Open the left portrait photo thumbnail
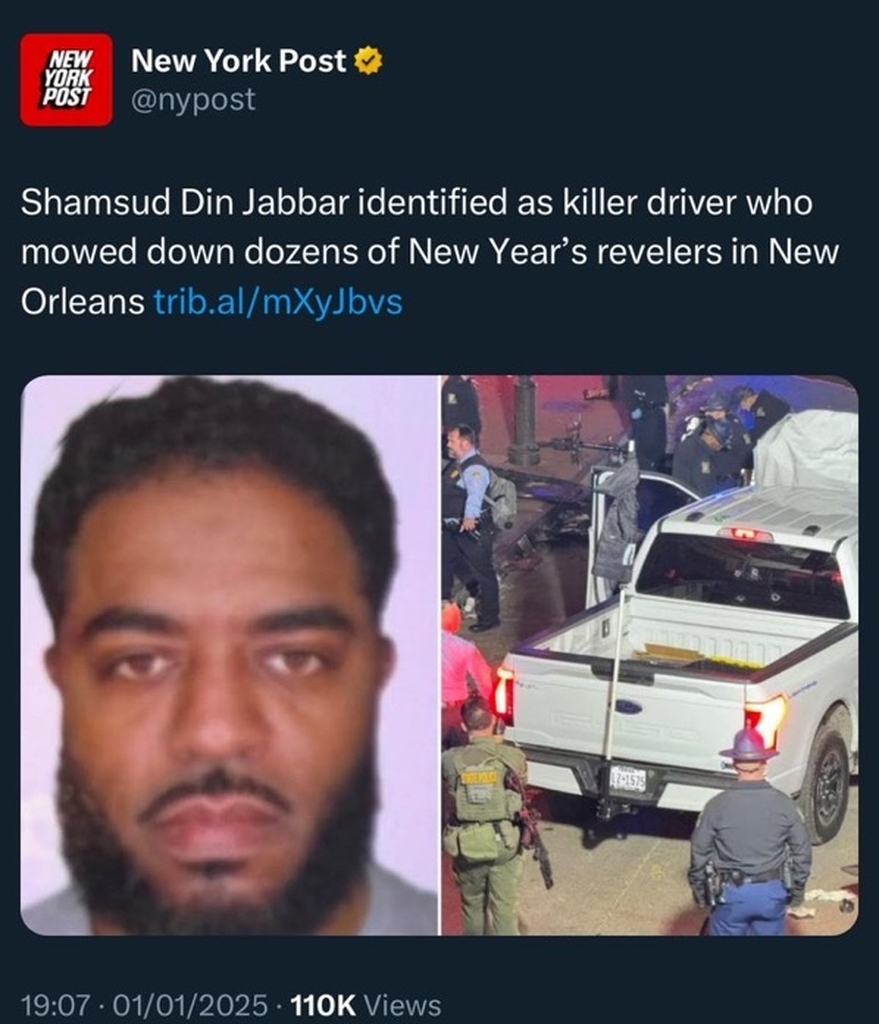This screenshot has height=1024, width=879. tap(229, 655)
